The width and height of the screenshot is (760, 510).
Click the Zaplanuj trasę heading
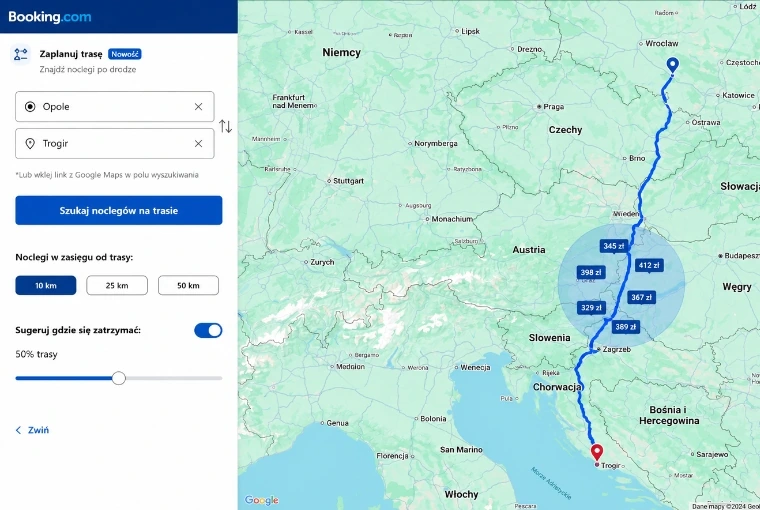point(71,54)
